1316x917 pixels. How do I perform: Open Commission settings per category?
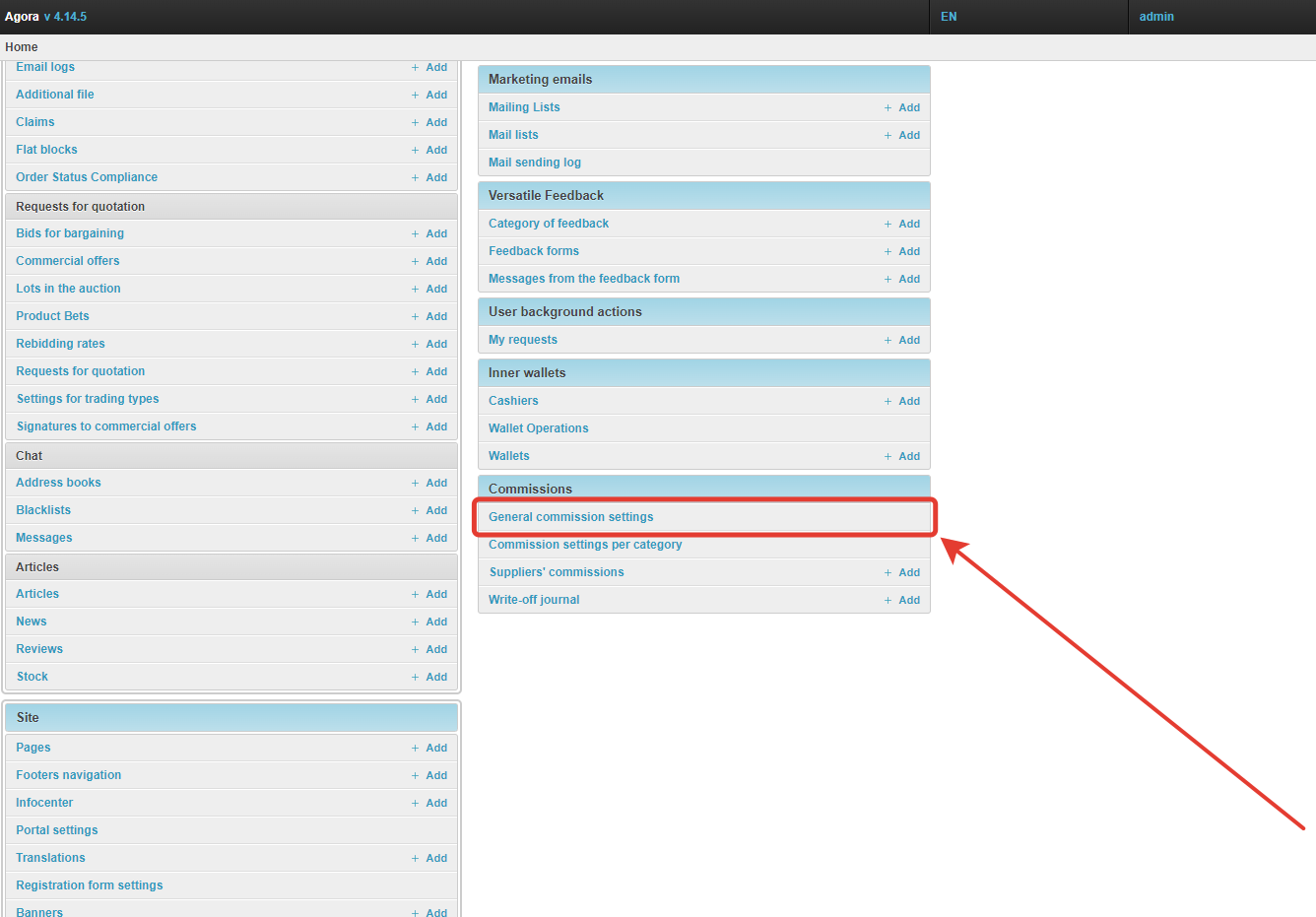[585, 545]
